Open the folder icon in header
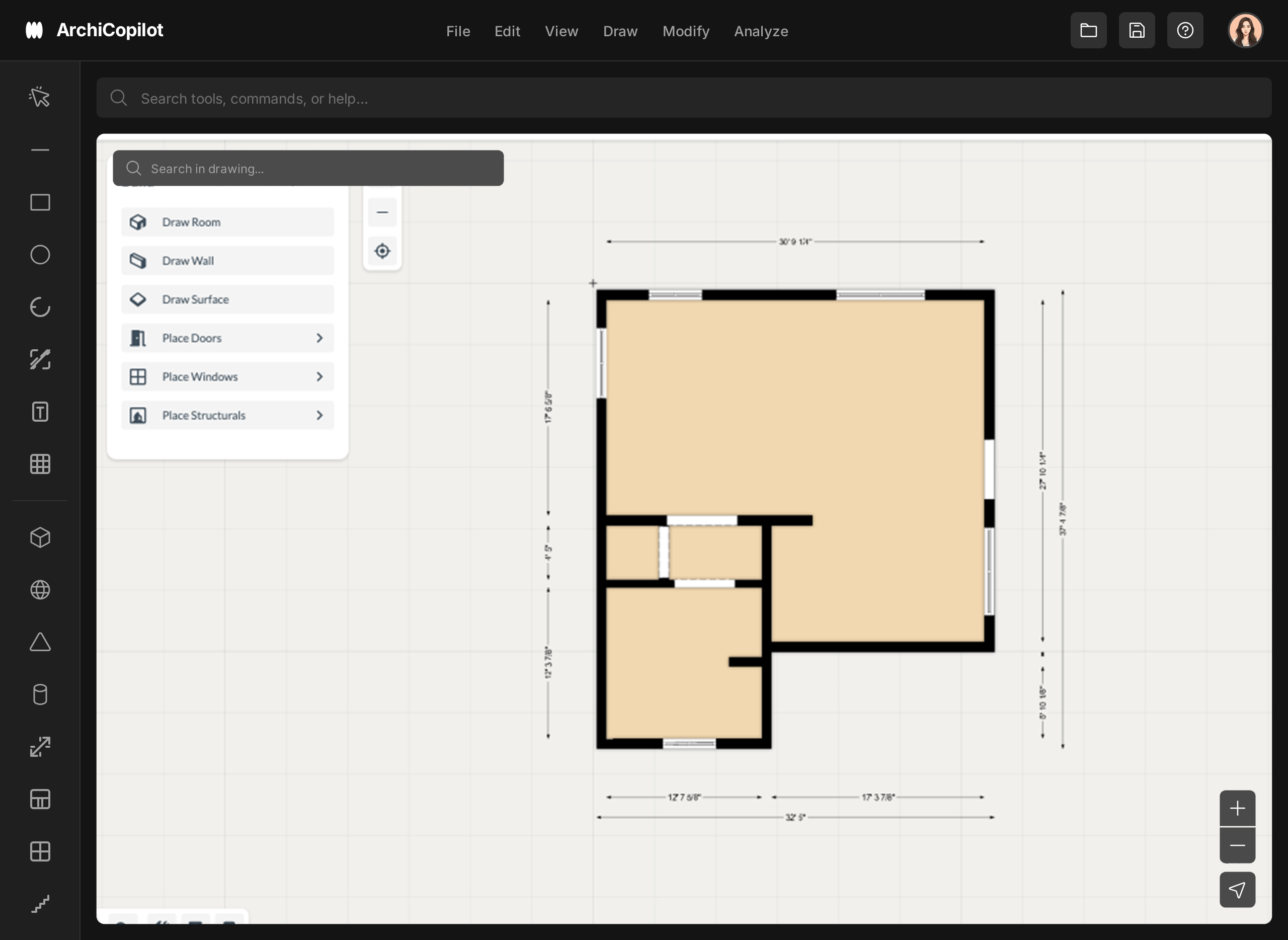Image resolution: width=1288 pixels, height=940 pixels. 1088,30
